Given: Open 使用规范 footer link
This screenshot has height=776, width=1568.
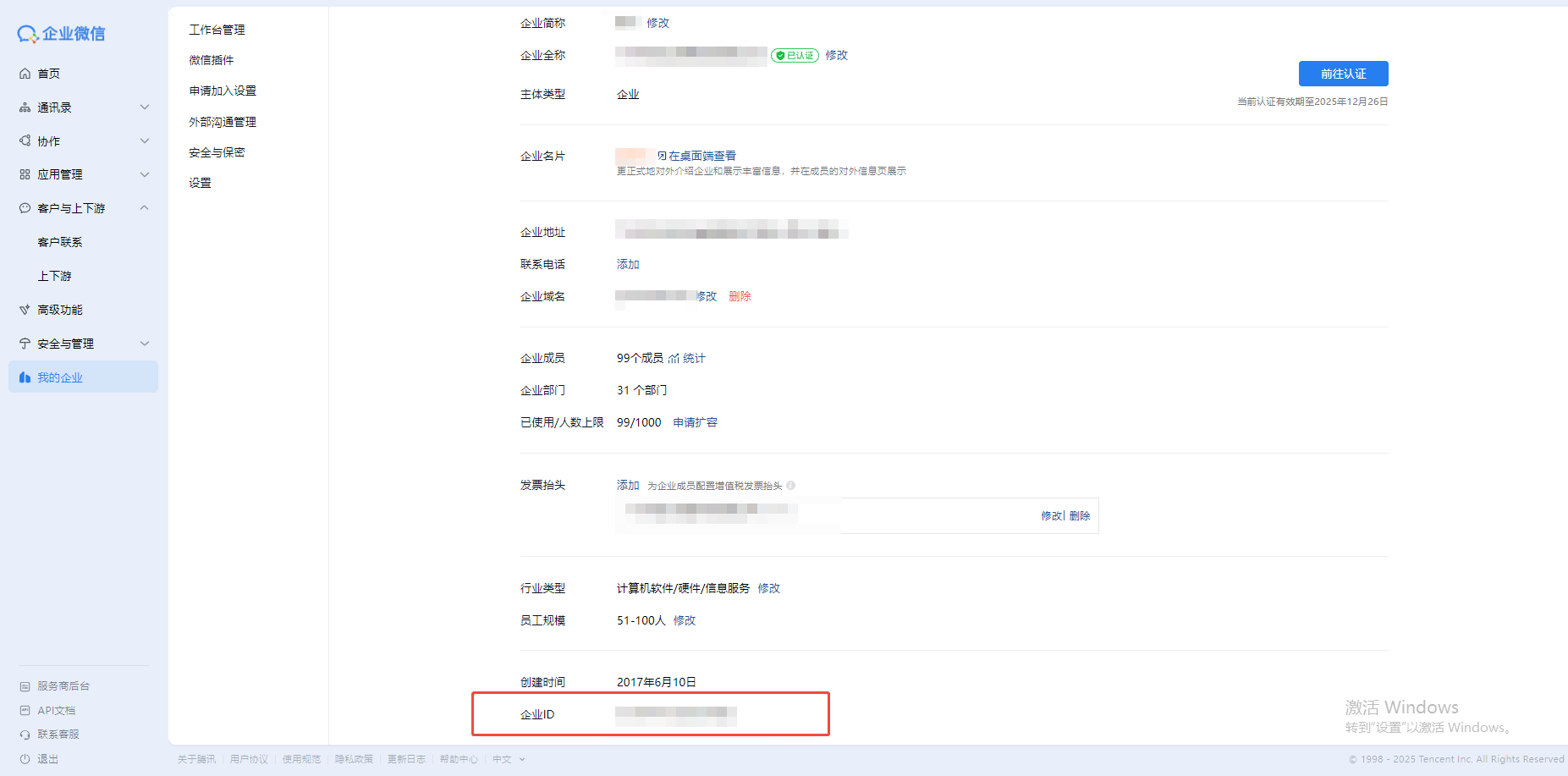Looking at the screenshot, I should (x=301, y=759).
